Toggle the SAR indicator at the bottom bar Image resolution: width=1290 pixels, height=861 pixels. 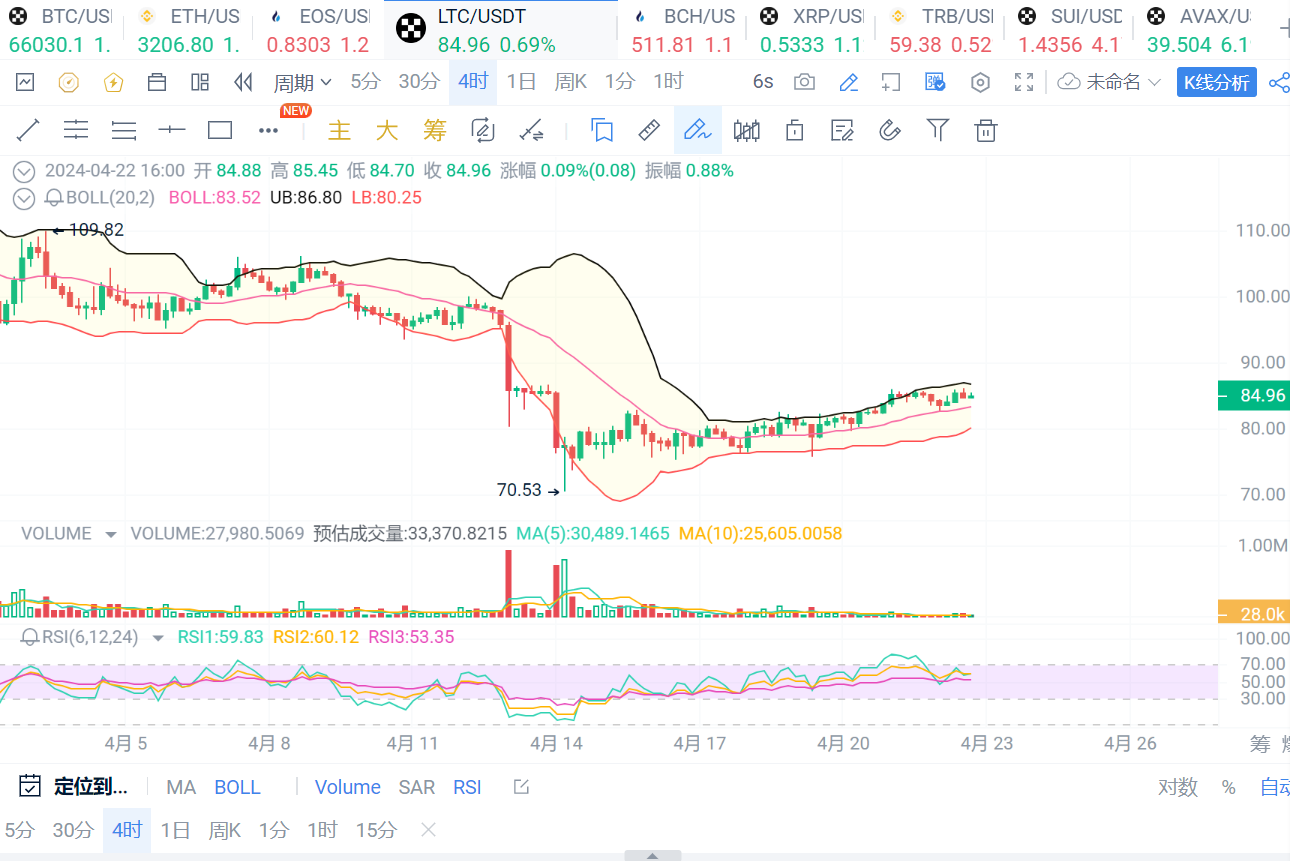417,787
